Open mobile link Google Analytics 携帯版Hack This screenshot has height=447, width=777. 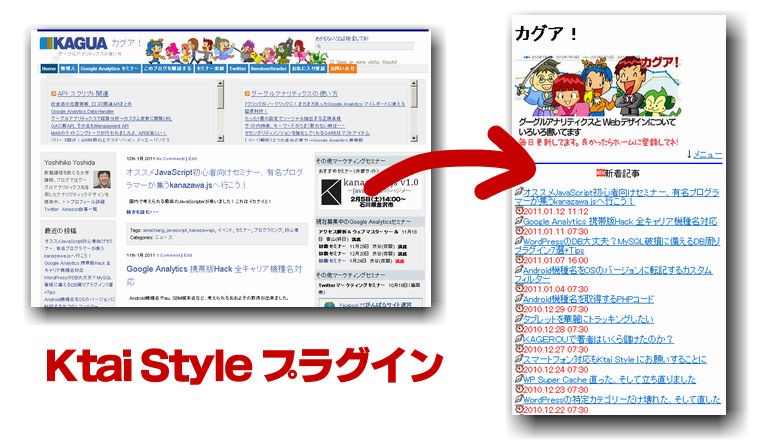click(x=620, y=222)
